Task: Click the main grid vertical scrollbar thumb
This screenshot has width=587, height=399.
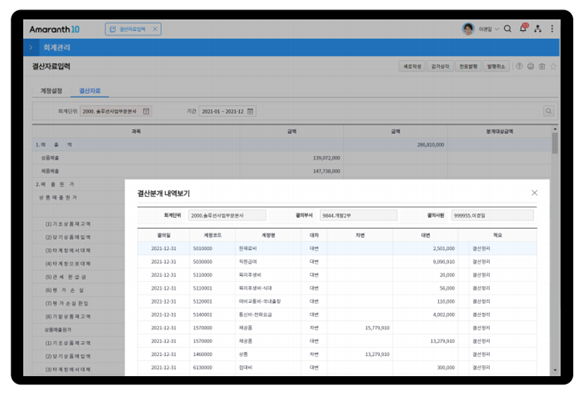Action: 555,143
